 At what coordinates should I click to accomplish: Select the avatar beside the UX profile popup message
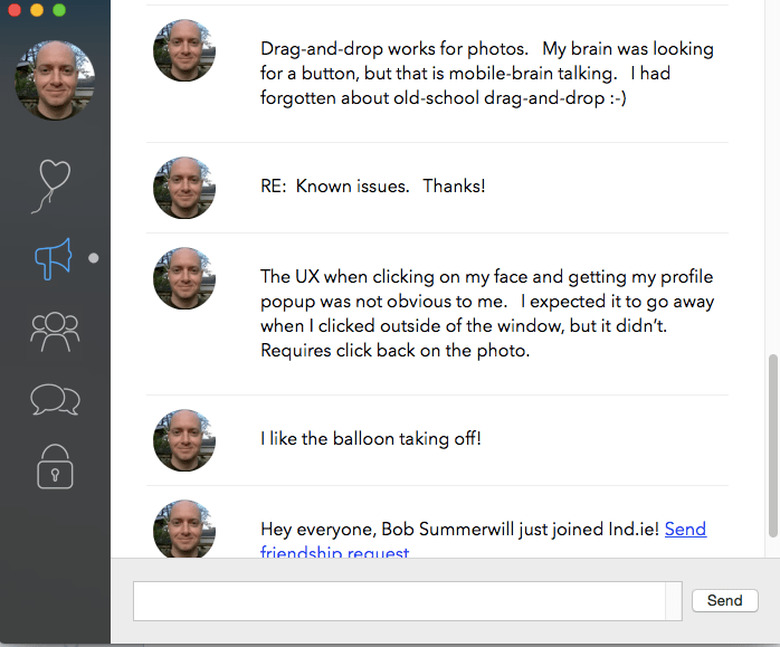pos(184,279)
